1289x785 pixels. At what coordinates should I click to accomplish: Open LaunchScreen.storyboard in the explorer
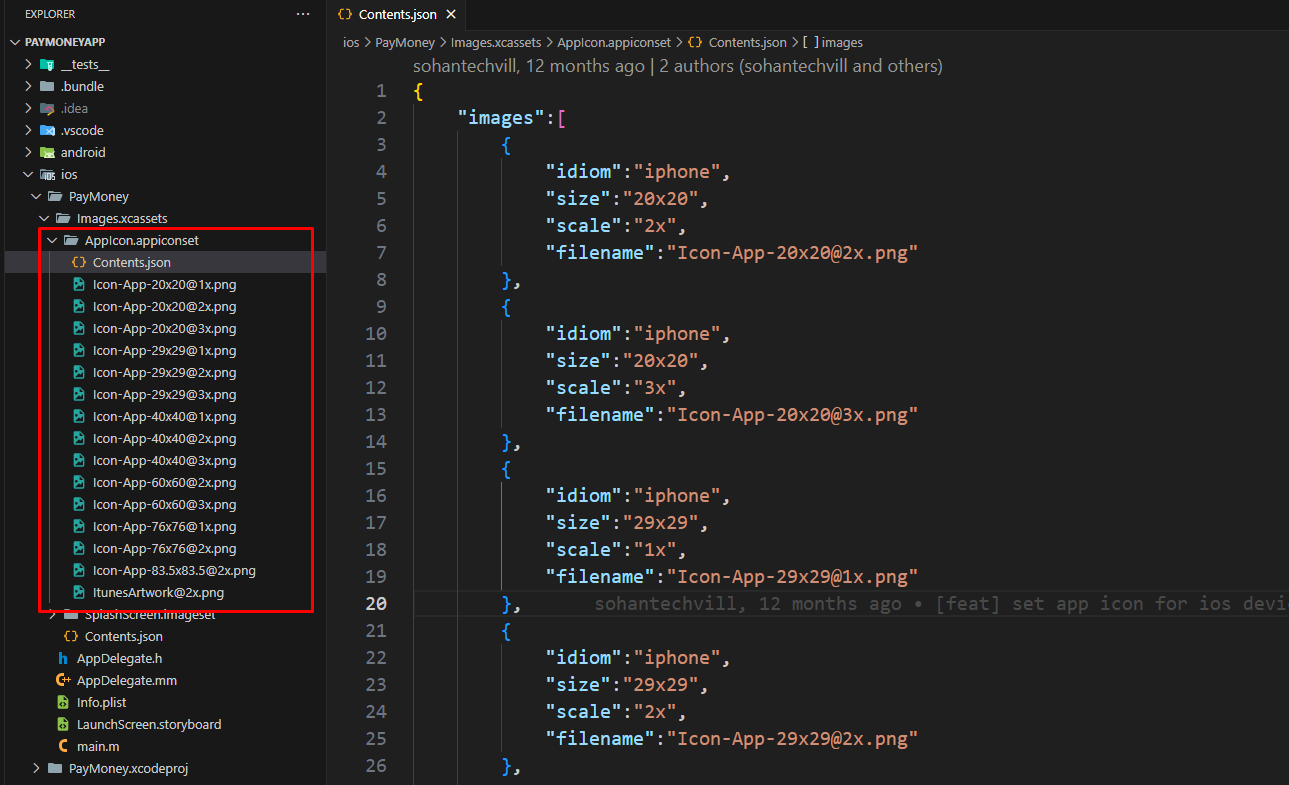[x=148, y=725]
